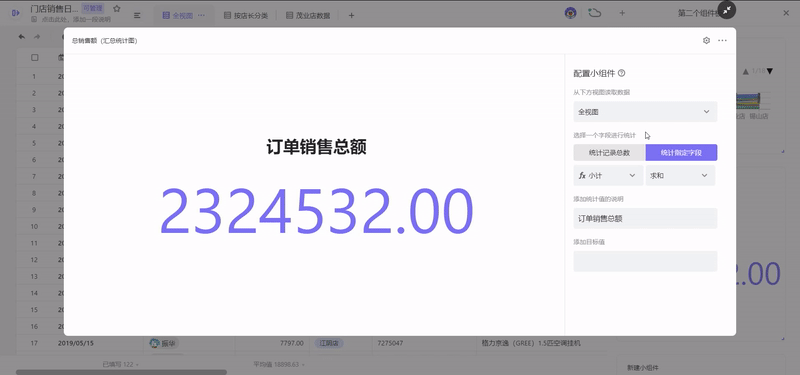
Task: Click the horizontal scrollbar at table bottom
Action: click(121, 372)
